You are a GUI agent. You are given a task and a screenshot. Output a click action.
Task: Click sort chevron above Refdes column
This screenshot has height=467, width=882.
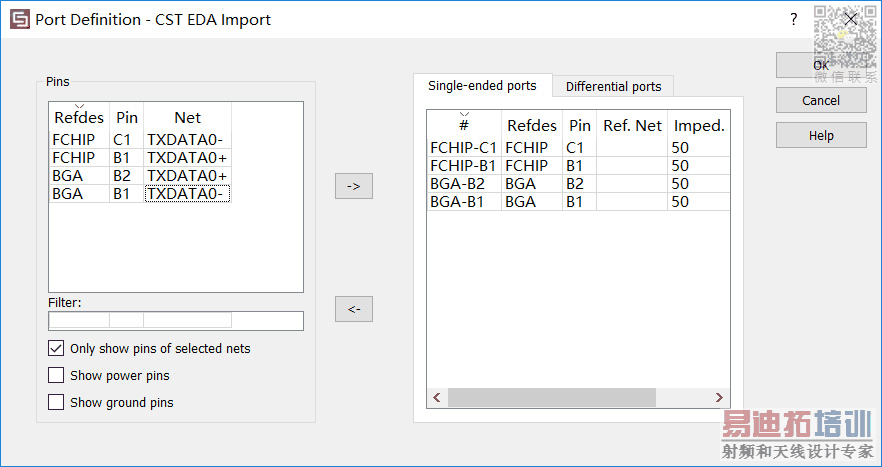click(79, 107)
